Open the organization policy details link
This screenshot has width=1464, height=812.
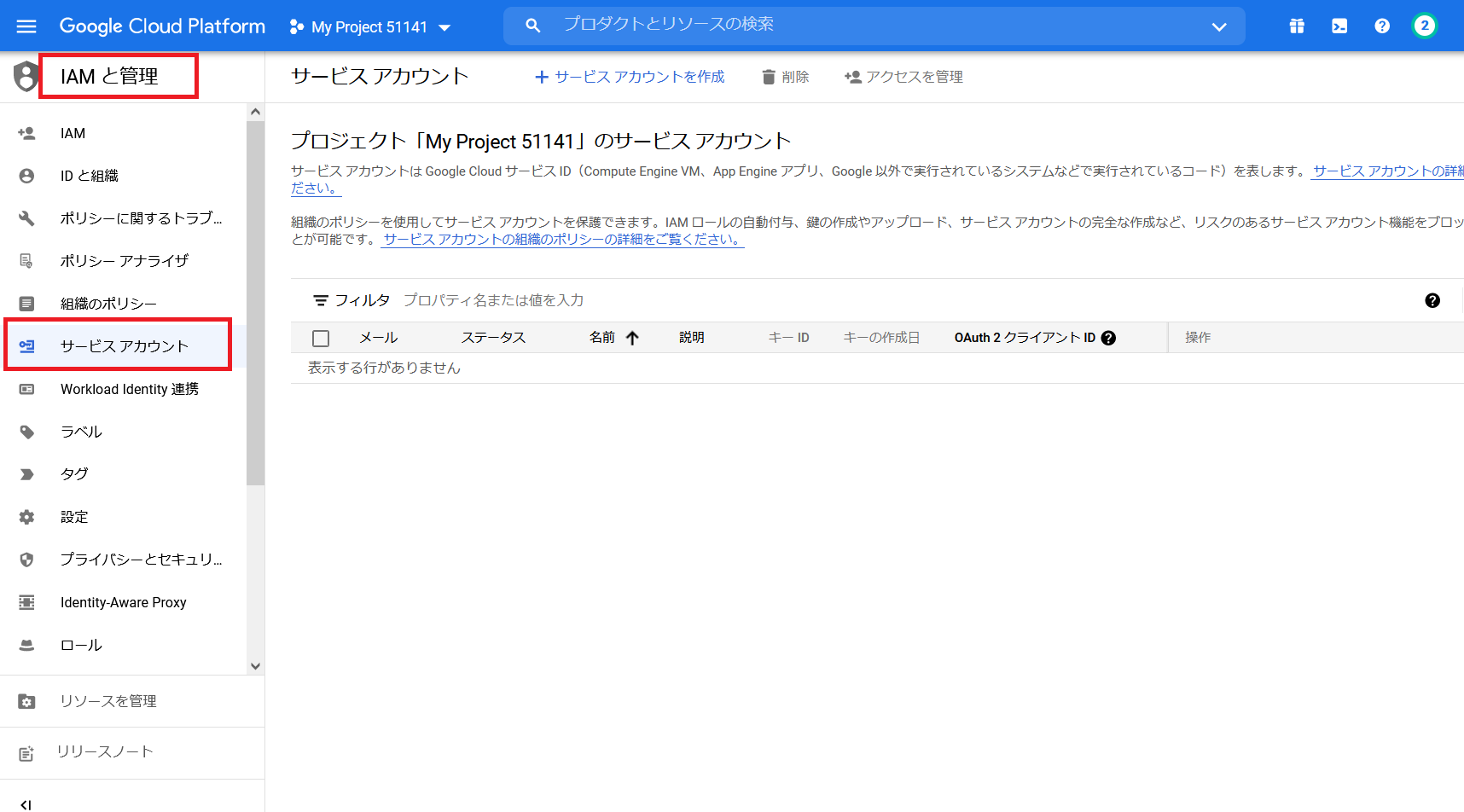(x=563, y=240)
